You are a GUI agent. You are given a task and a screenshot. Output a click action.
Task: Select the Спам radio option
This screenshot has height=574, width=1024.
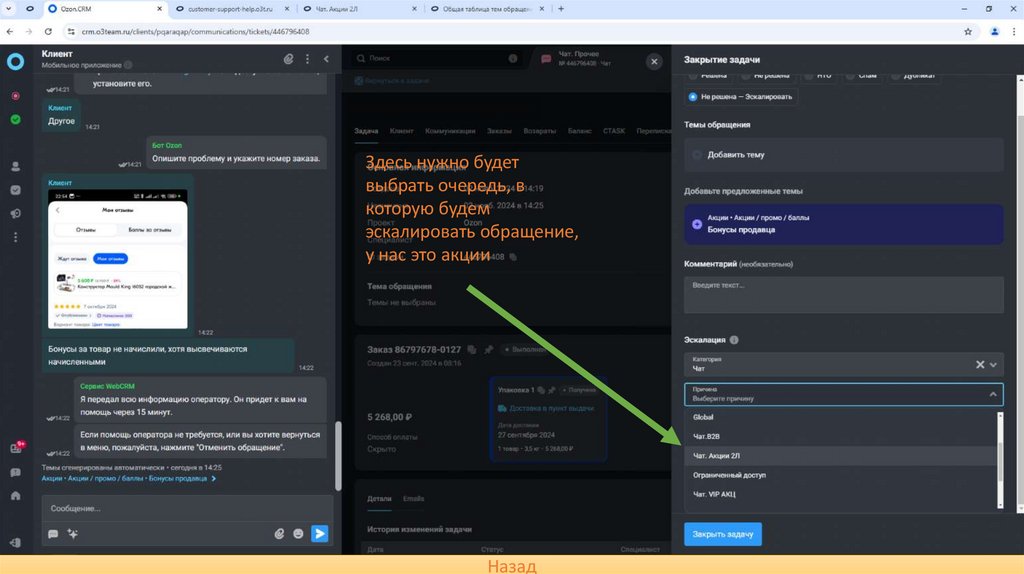click(861, 76)
